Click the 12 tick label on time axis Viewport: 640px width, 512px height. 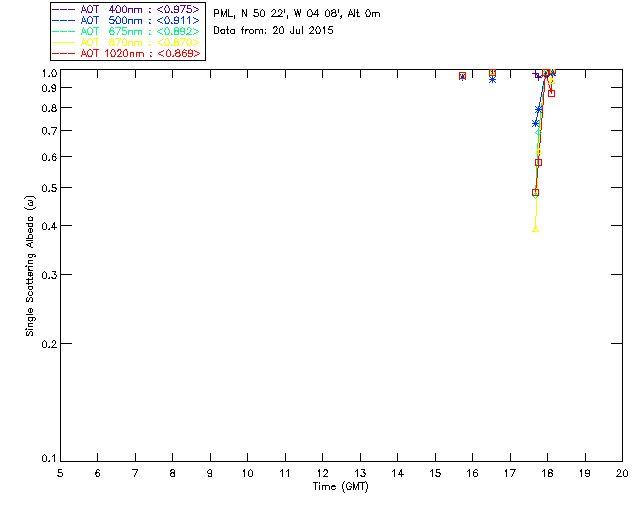(x=322, y=473)
